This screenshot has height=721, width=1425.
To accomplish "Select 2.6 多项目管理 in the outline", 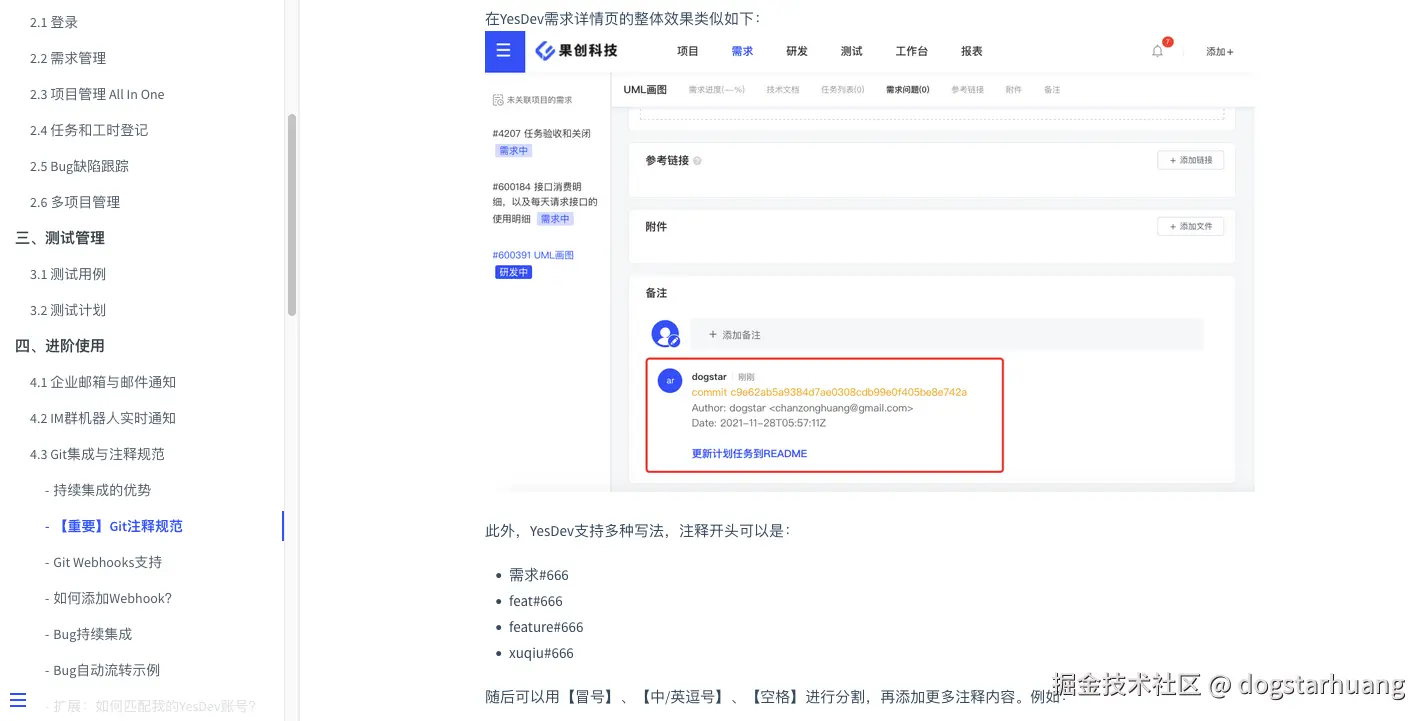I will click(x=75, y=202).
